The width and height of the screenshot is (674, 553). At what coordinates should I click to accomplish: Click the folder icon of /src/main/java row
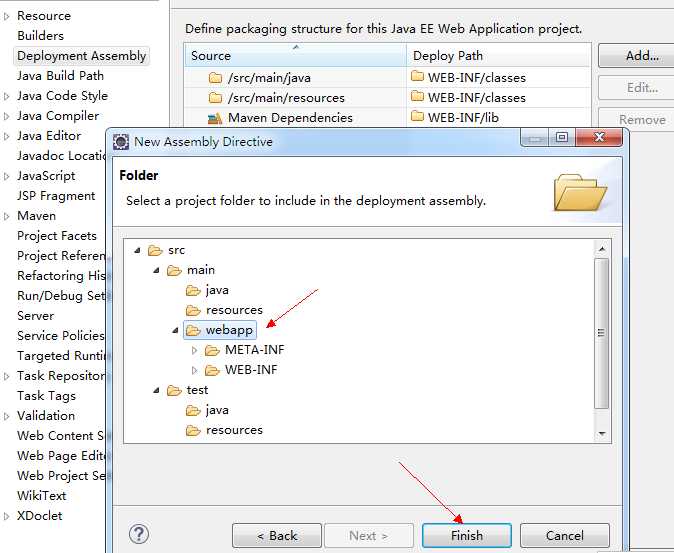215,78
